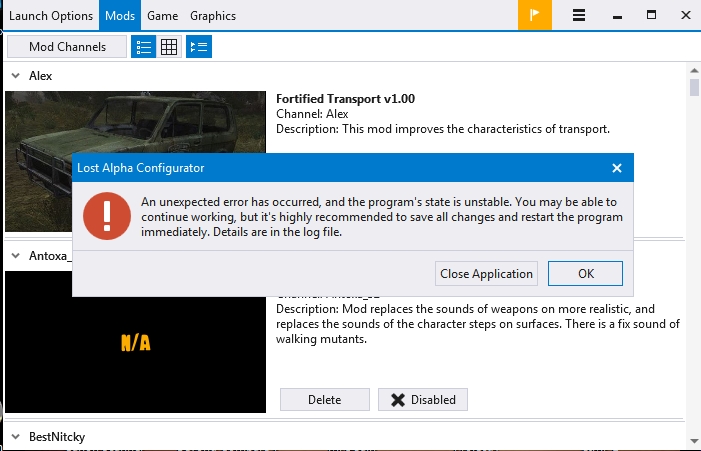This screenshot has height=451, width=701.
Task: Minimize the configurator window
Action: [x=617, y=16]
